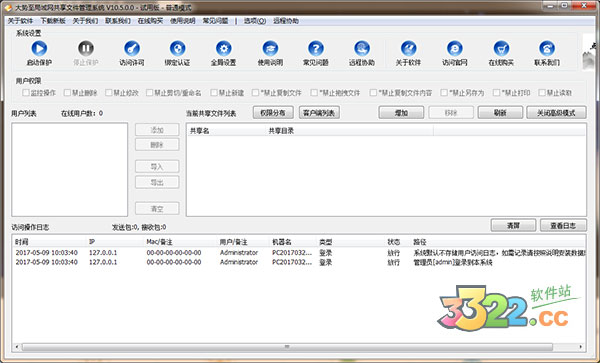Open the 下载新版 menu item

coord(53,21)
